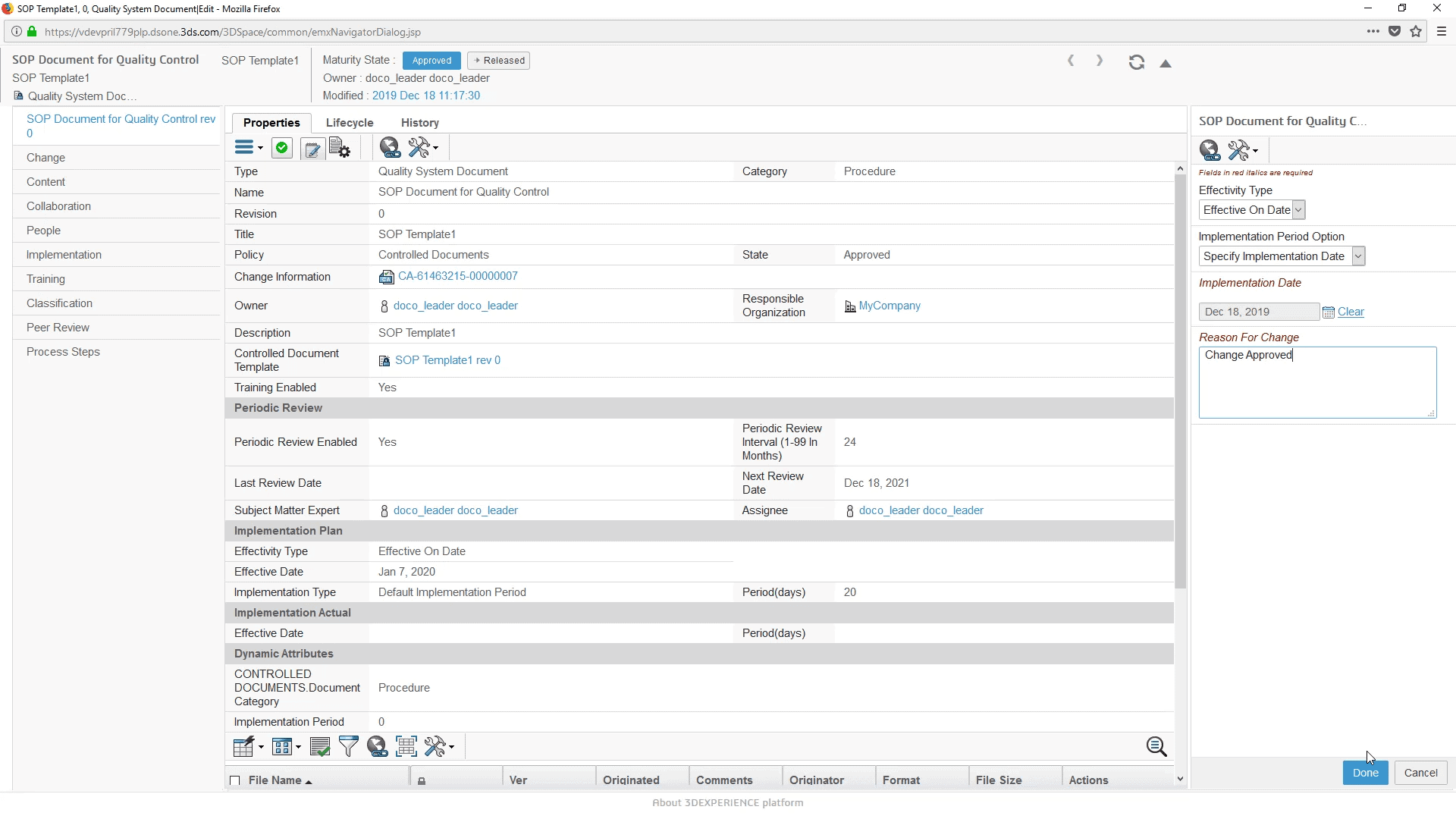Click the edit details notepad icon
Image resolution: width=1456 pixels, height=819 pixels.
coord(312,149)
